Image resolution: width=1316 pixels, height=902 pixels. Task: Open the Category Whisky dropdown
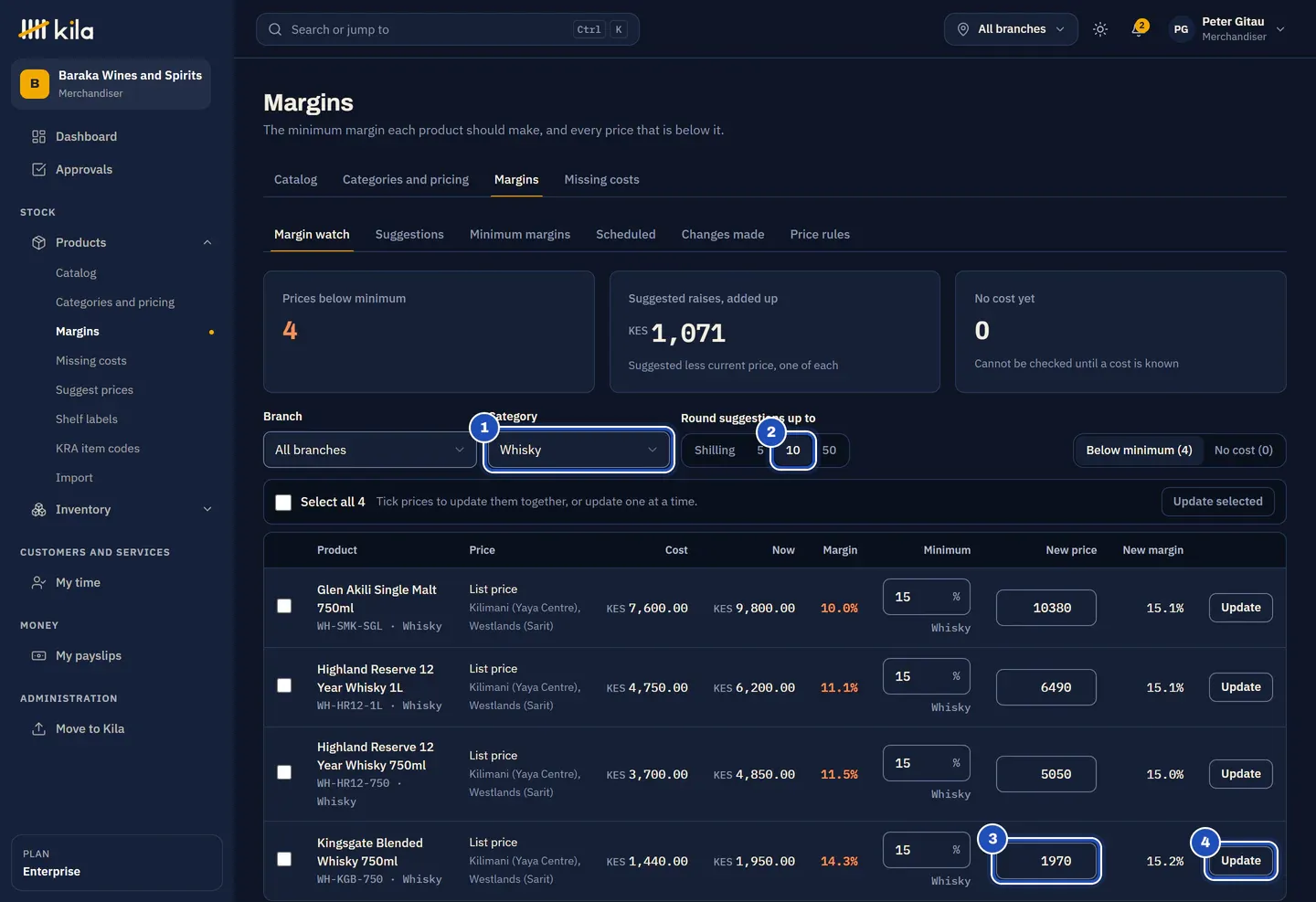coord(579,450)
